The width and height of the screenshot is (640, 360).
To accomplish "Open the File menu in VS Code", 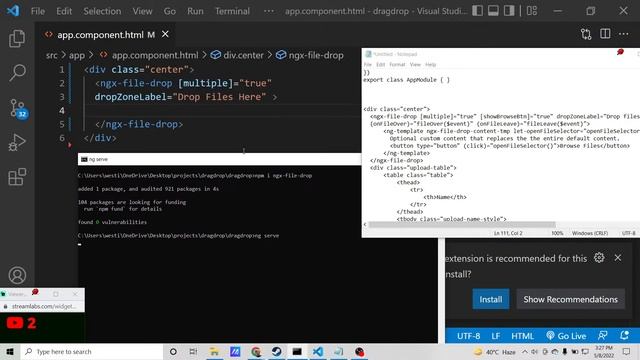I will (x=38, y=11).
